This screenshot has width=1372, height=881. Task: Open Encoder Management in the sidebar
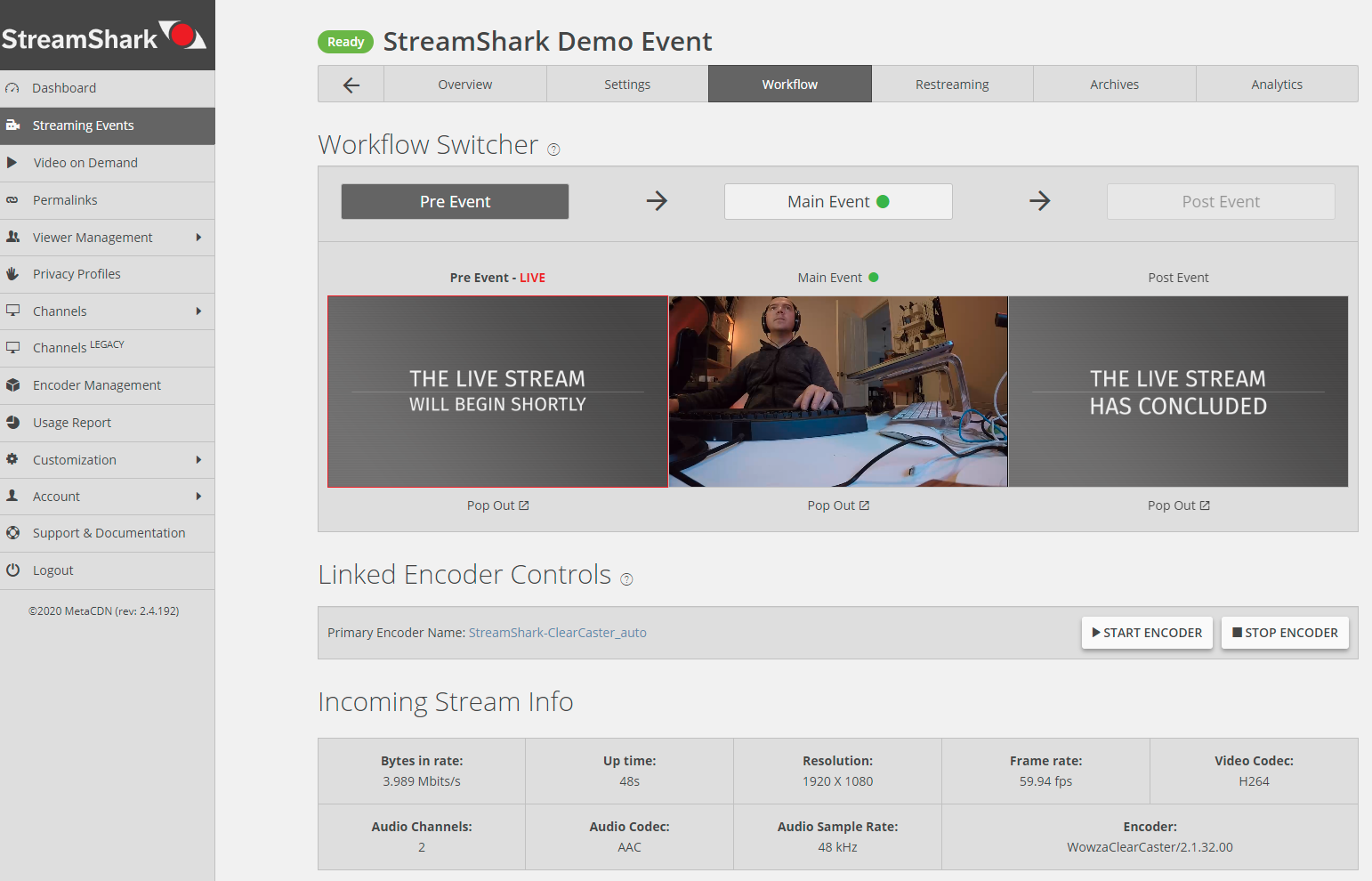pos(108,385)
